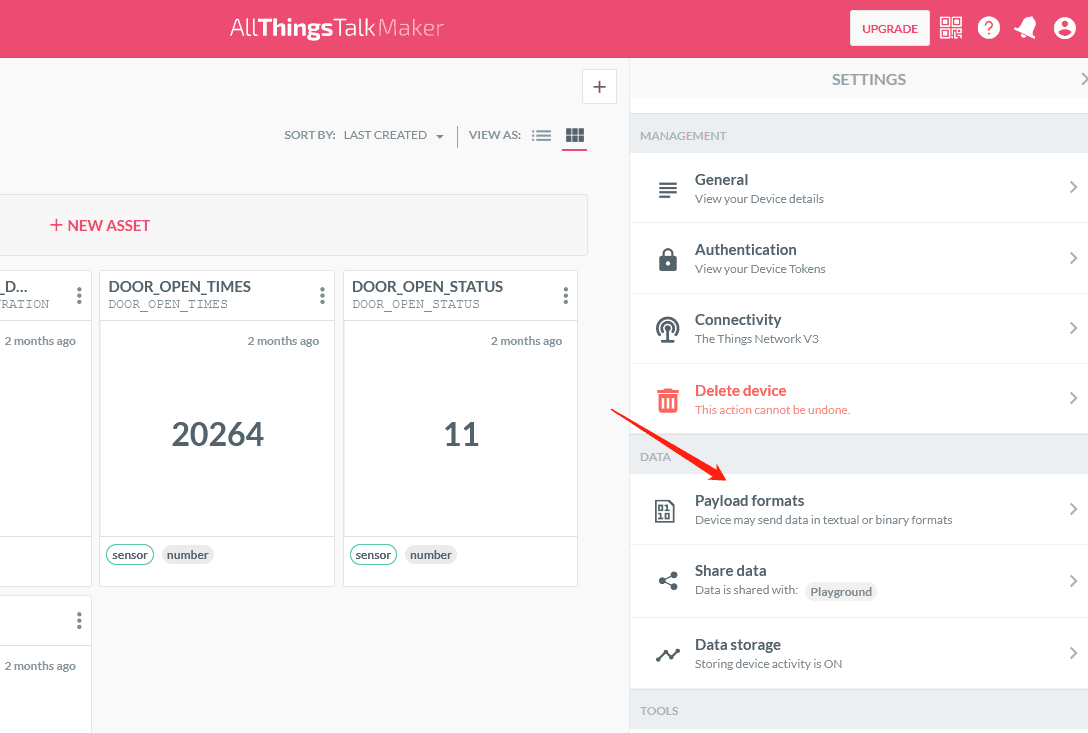Click 'This action cannot be undone.' text
The height and width of the screenshot is (733, 1088).
point(772,410)
